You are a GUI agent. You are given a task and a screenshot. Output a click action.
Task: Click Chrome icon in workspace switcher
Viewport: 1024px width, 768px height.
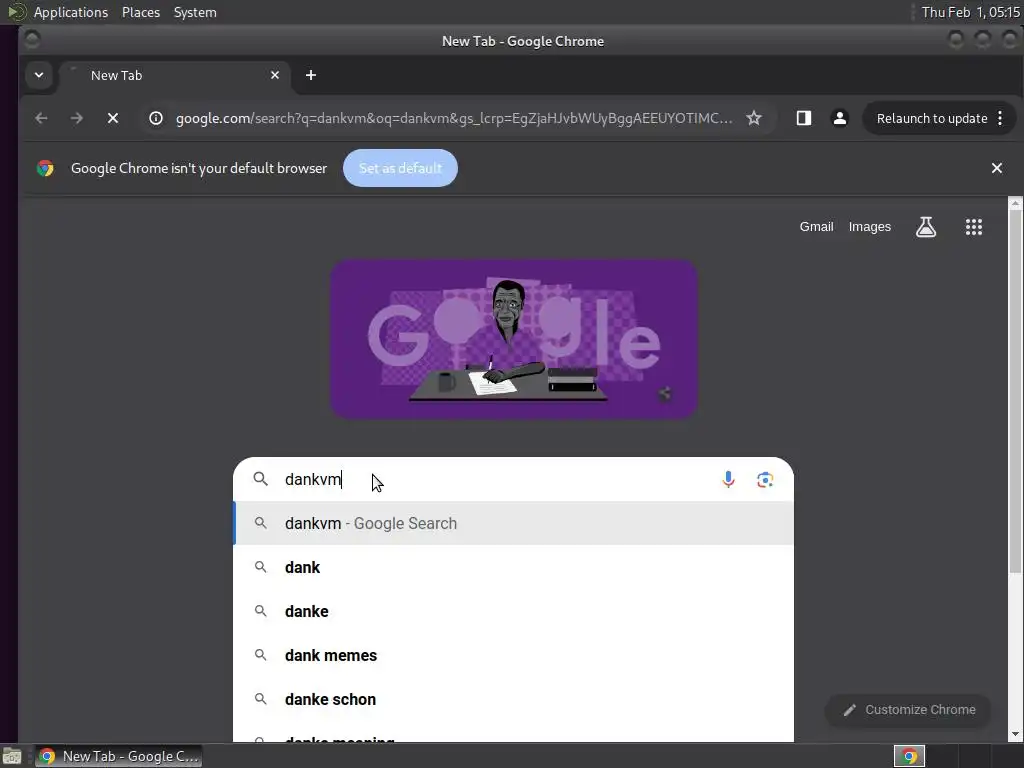pyautogui.click(x=909, y=756)
